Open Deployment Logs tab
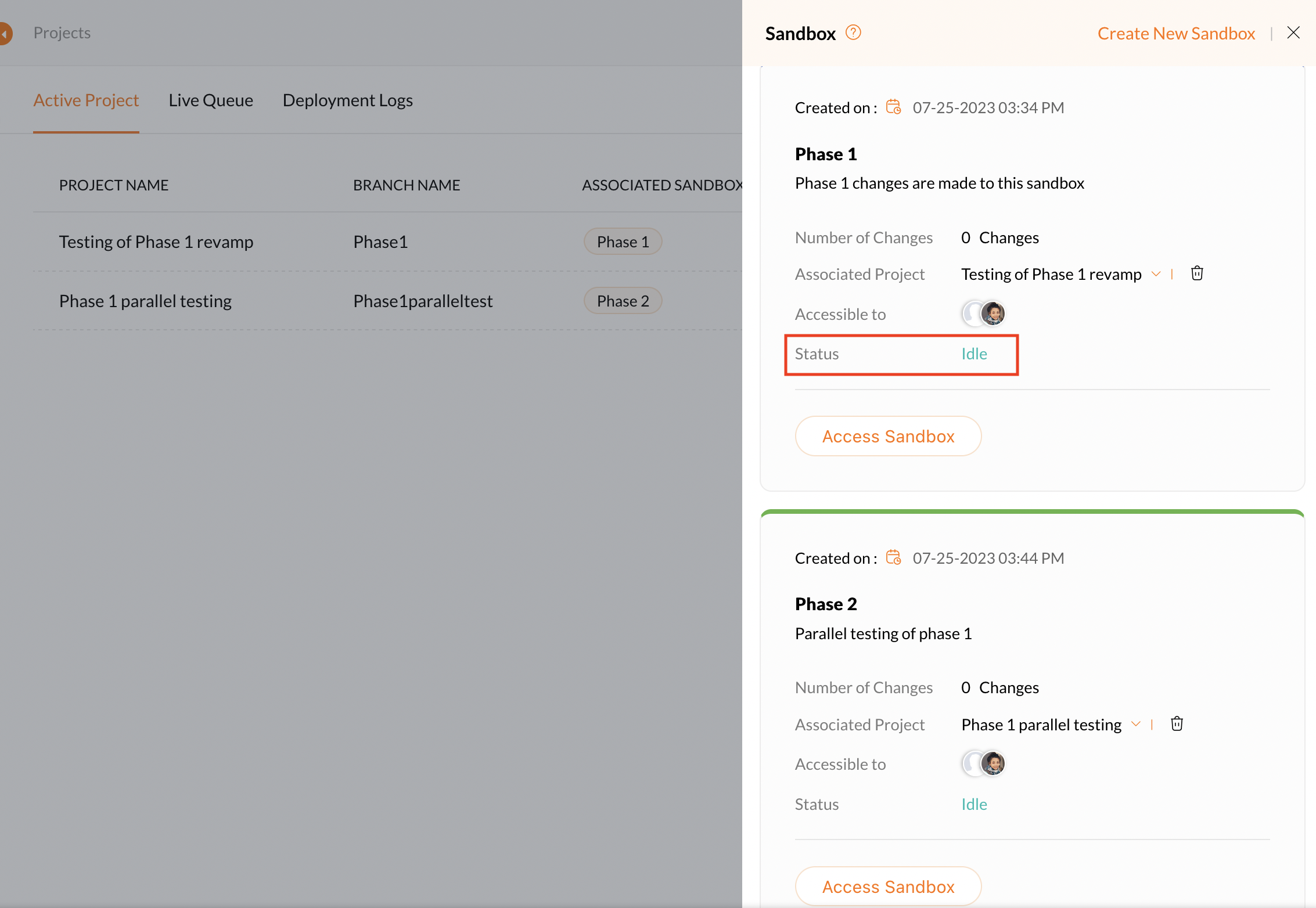The image size is (1316, 908). click(x=347, y=100)
